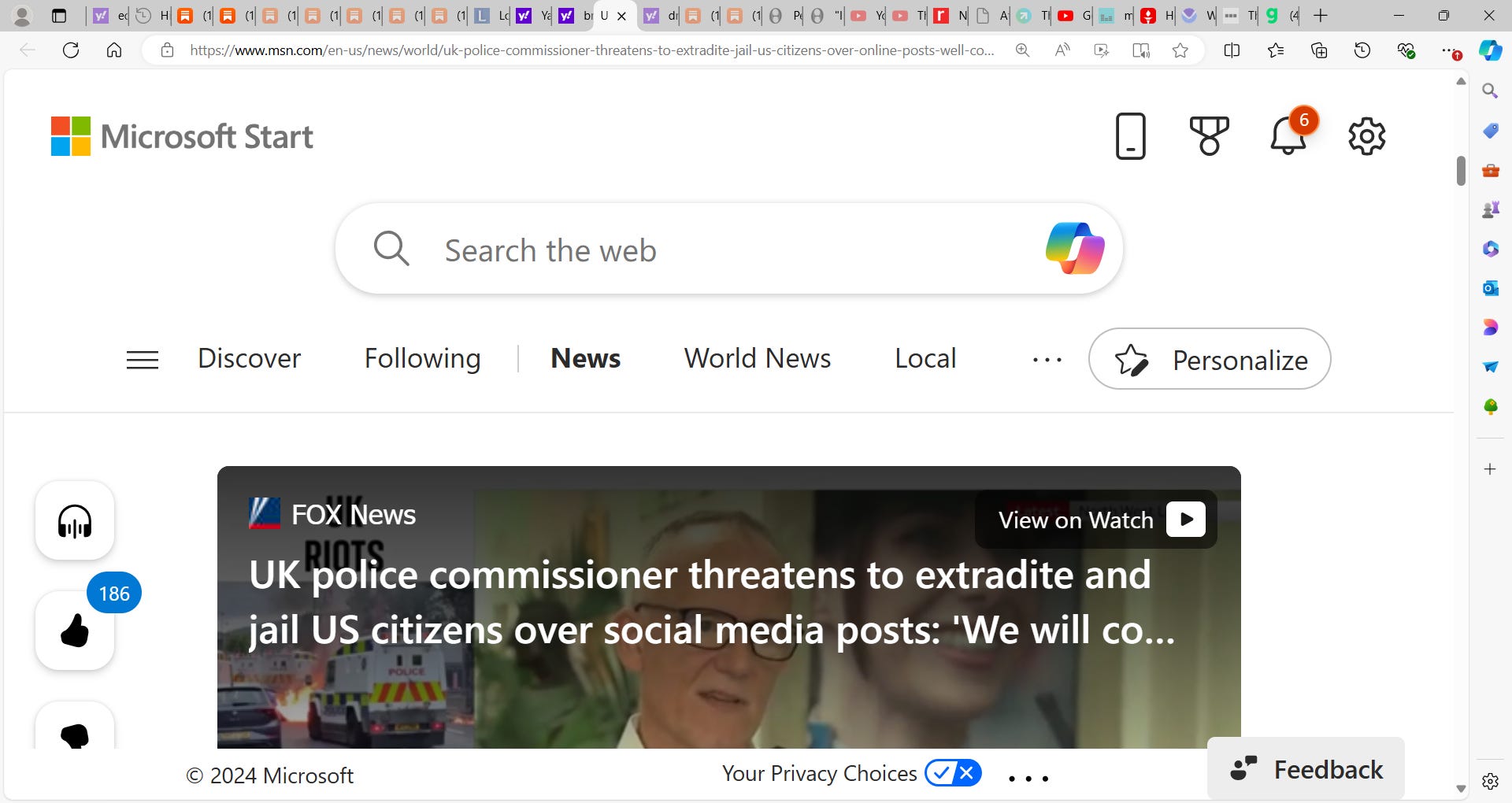This screenshot has width=1512, height=803.
Task: Open the UK police commissioner headline
Action: click(x=712, y=602)
